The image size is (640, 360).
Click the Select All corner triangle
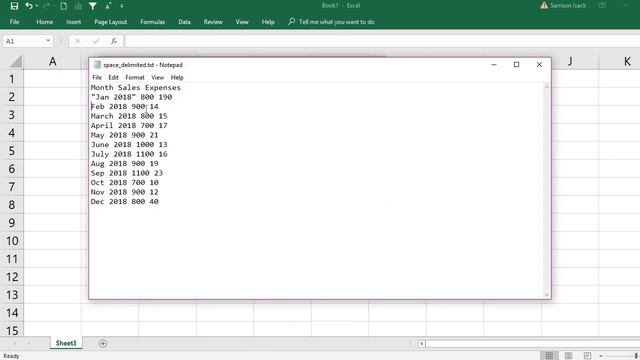[16, 62]
